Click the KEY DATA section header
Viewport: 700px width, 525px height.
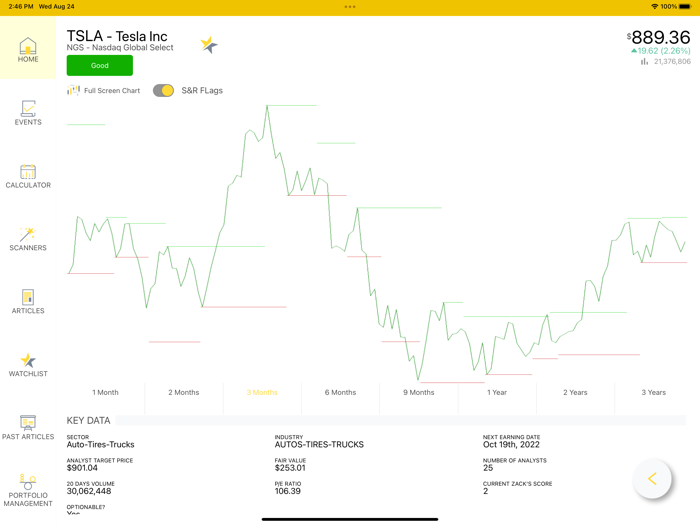[x=88, y=421]
